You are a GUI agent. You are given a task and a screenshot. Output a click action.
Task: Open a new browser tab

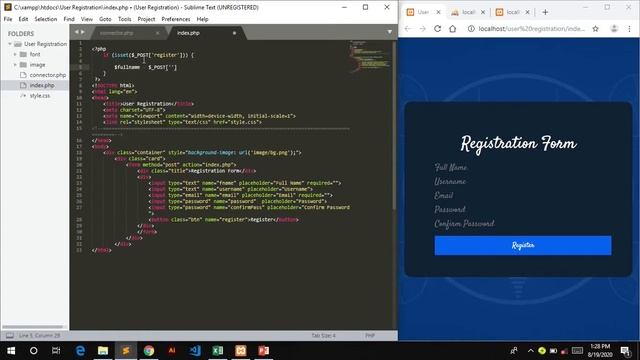(x=545, y=12)
